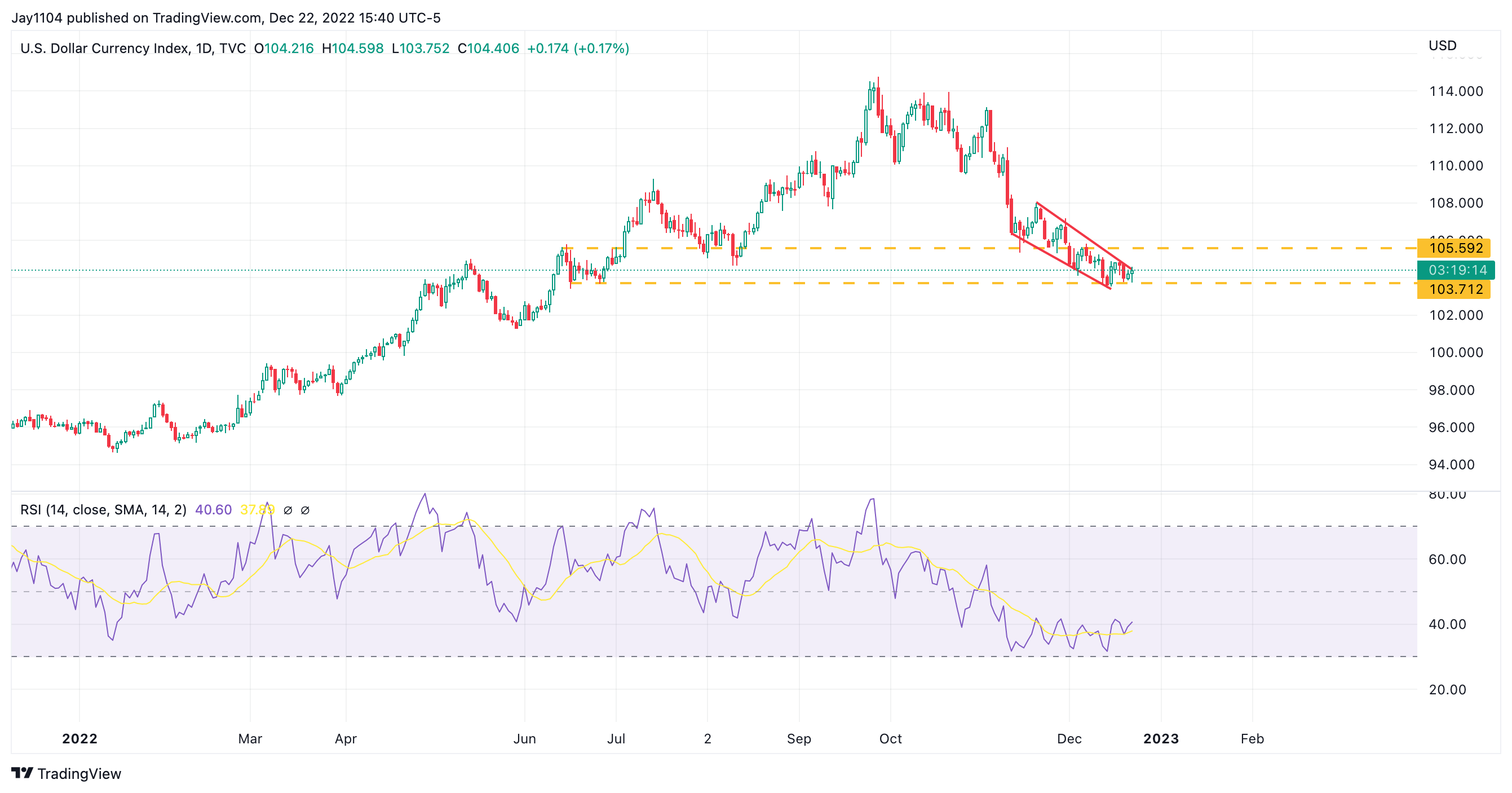Viewport: 1512px width, 793px height.
Task: Click the TradingView wordmark text
Action: coord(79,774)
